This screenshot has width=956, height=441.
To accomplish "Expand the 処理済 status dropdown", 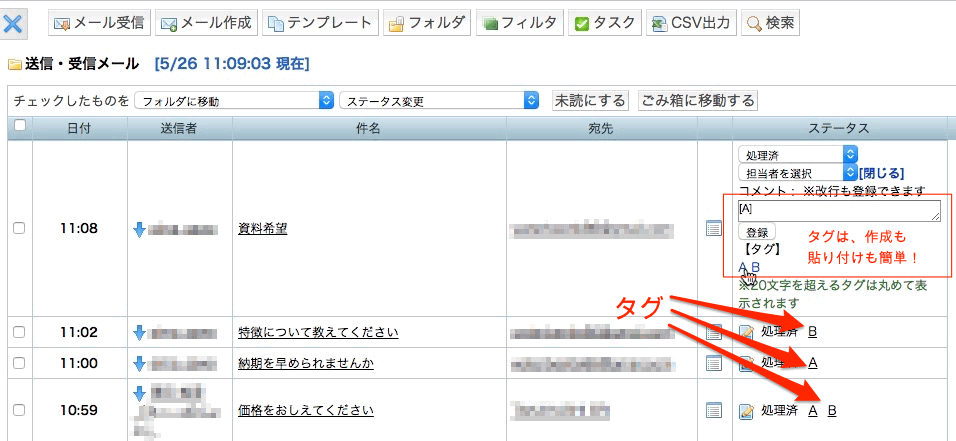I will point(797,155).
